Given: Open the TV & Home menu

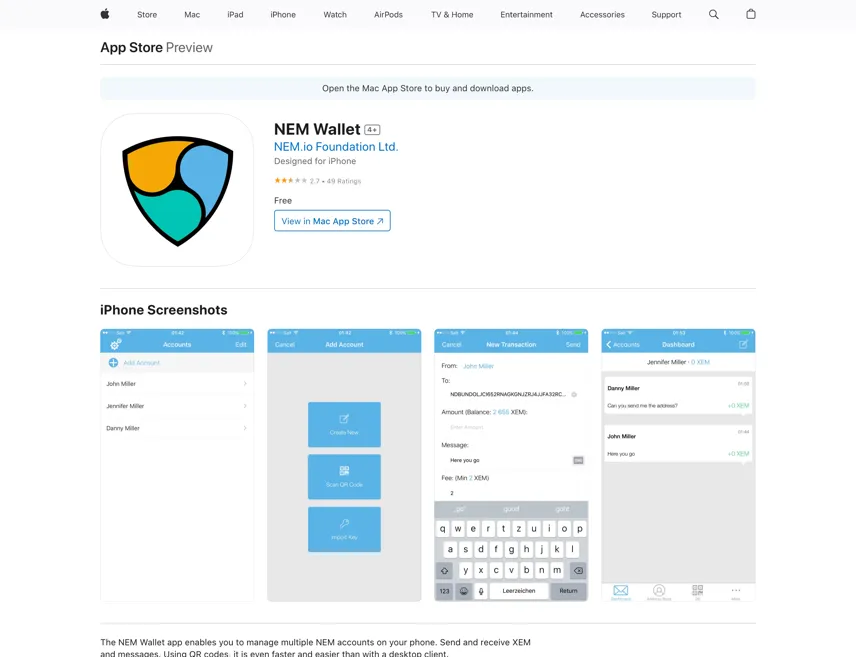Looking at the screenshot, I should tap(452, 15).
